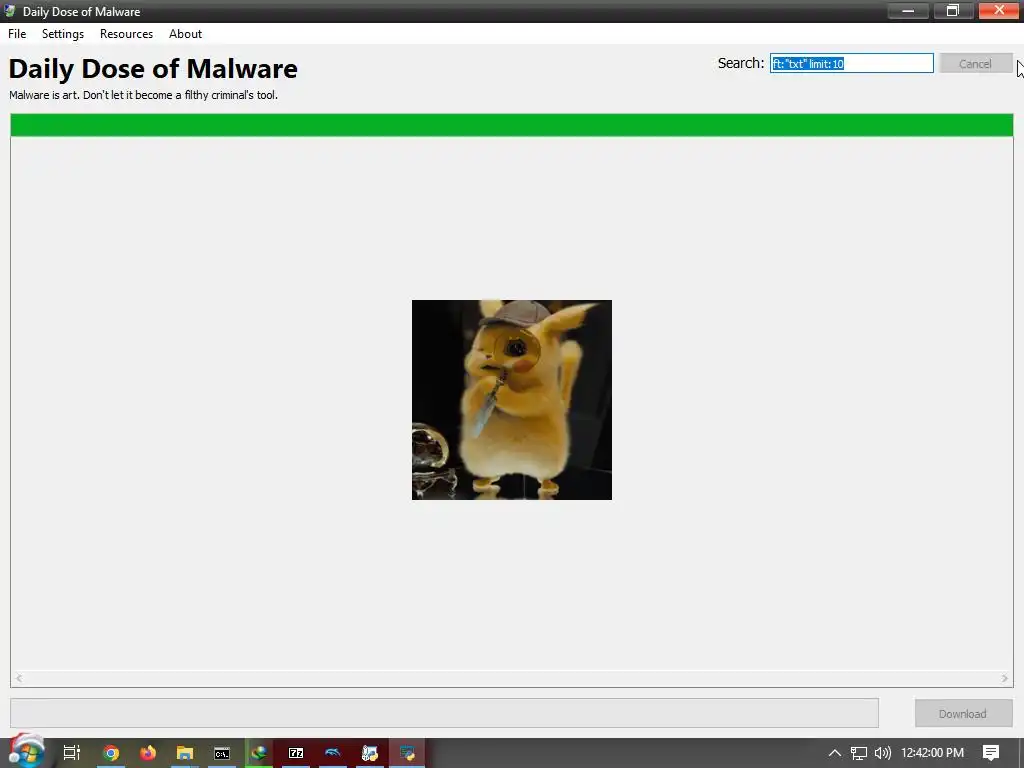Open File Explorer from the taskbar
The width and height of the screenshot is (1024, 768).
point(185,753)
